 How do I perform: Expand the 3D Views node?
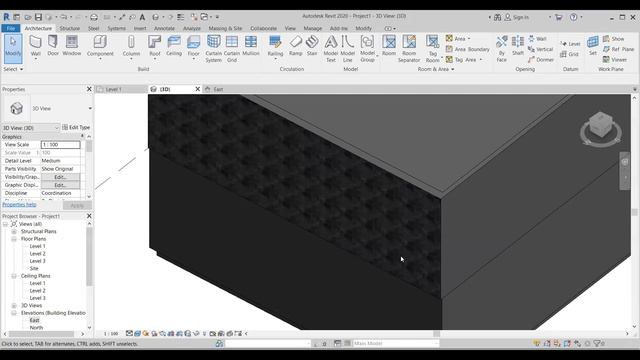14,305
